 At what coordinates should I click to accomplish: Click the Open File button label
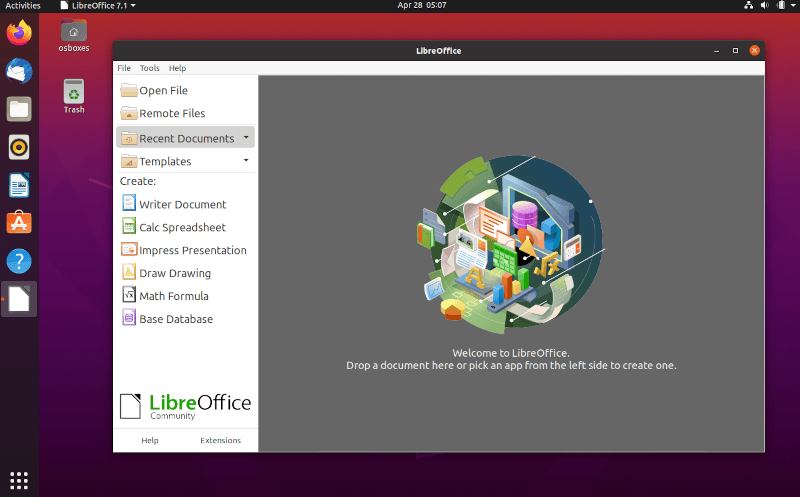(163, 91)
